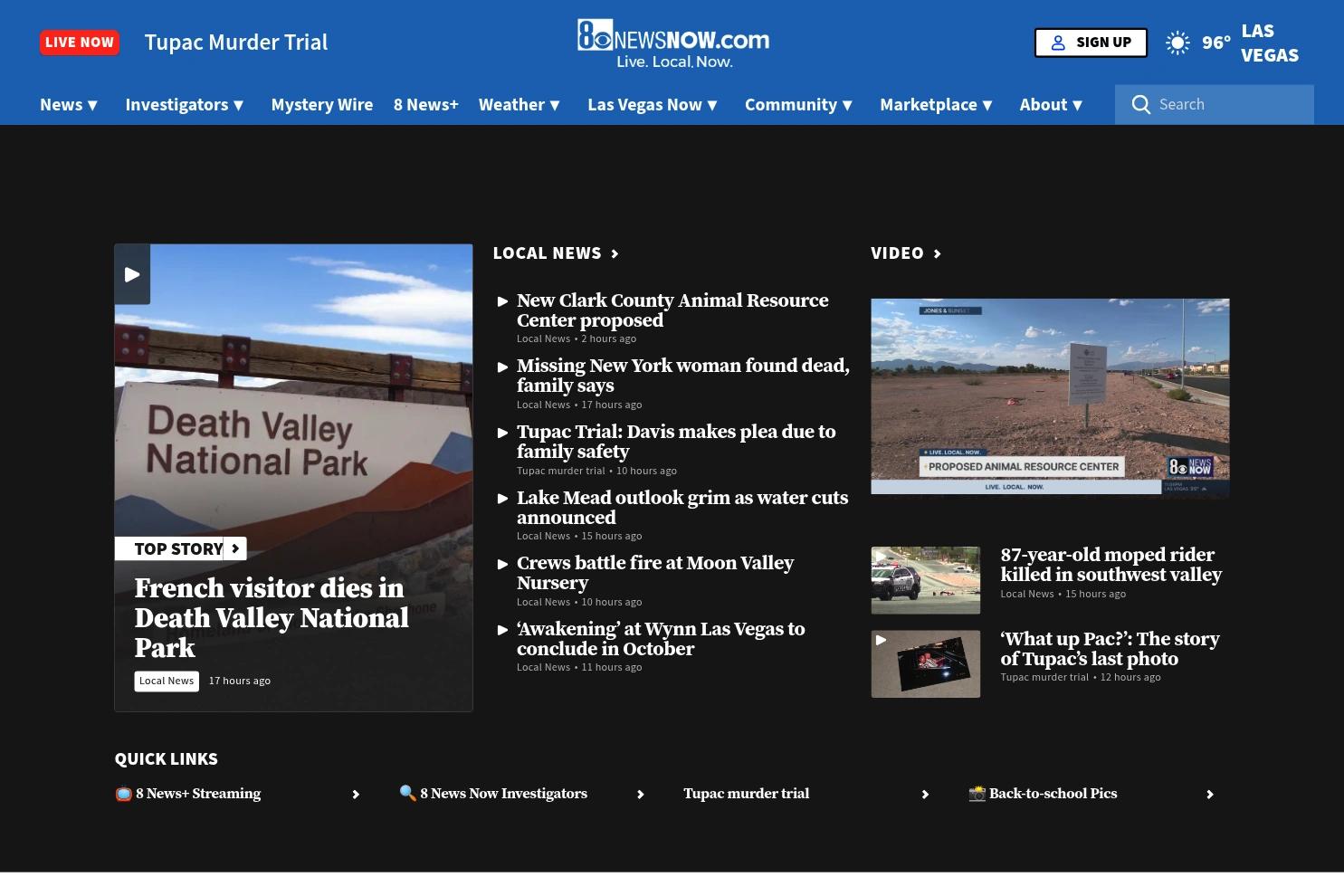The height and width of the screenshot is (896, 1344).
Task: Play the Proposed Animal Resource Center video
Action: point(1050,397)
